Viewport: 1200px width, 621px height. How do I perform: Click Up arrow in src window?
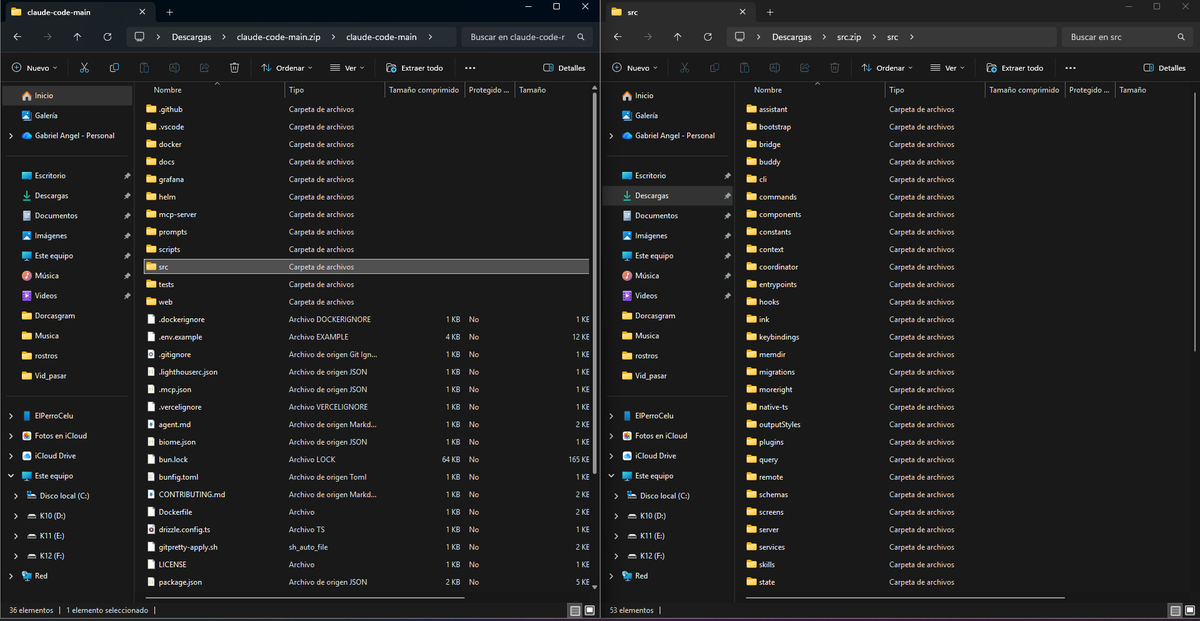point(677,37)
